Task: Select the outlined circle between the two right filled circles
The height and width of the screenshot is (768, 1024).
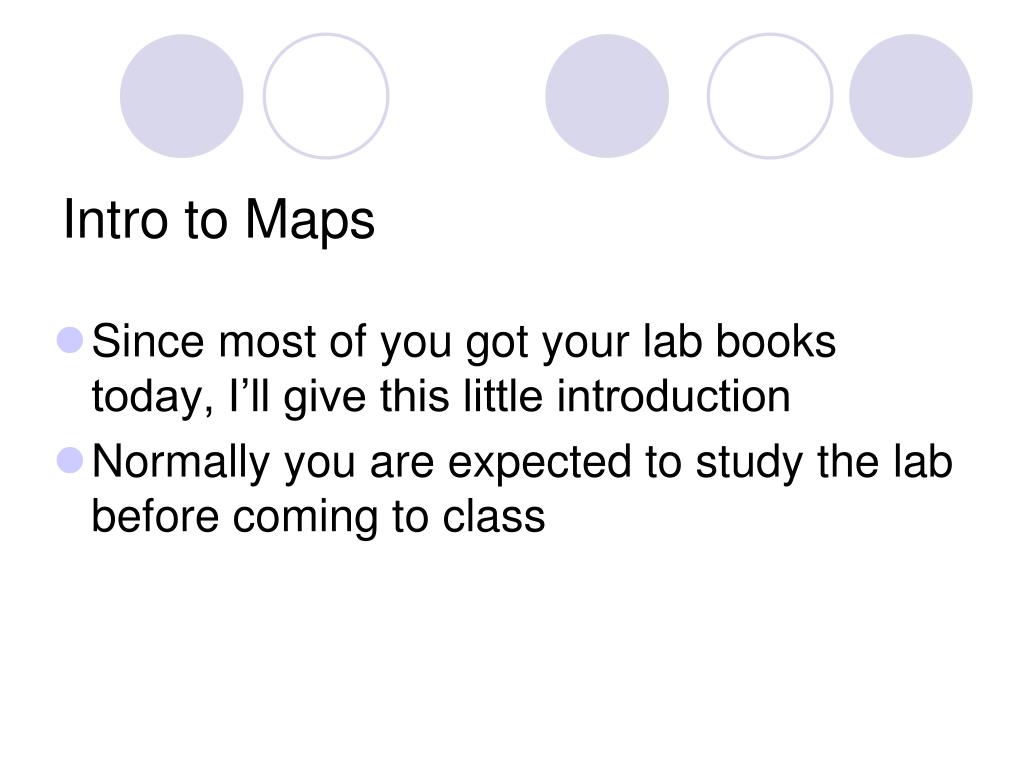Action: coord(770,96)
